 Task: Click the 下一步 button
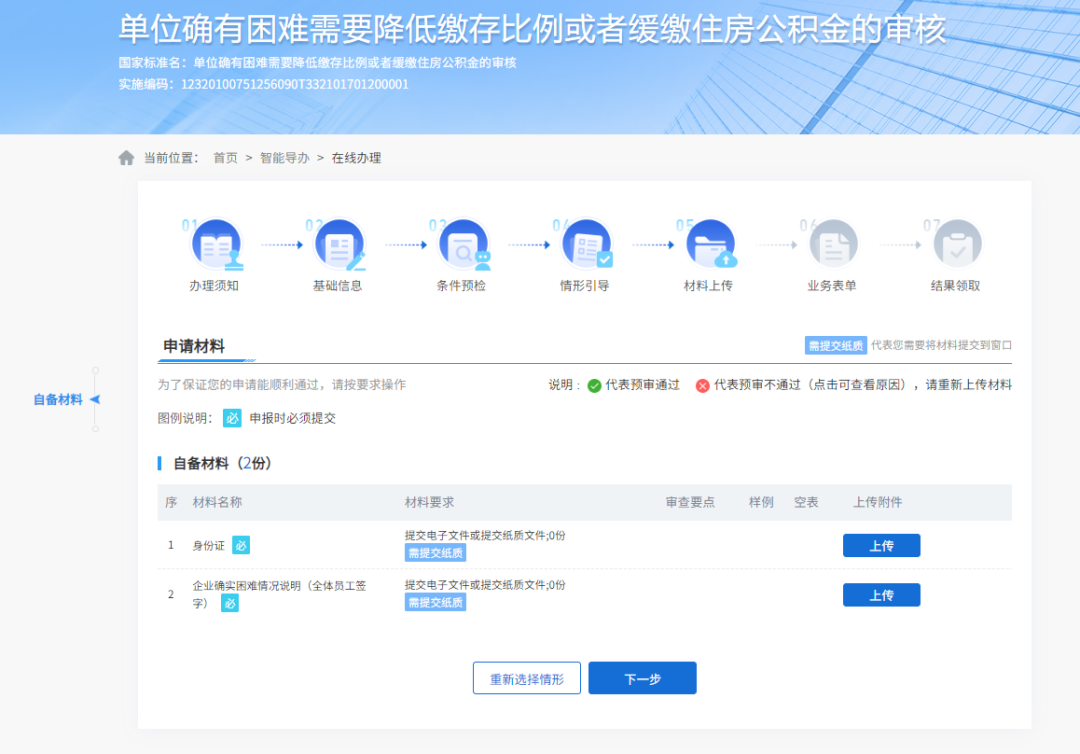coord(642,678)
